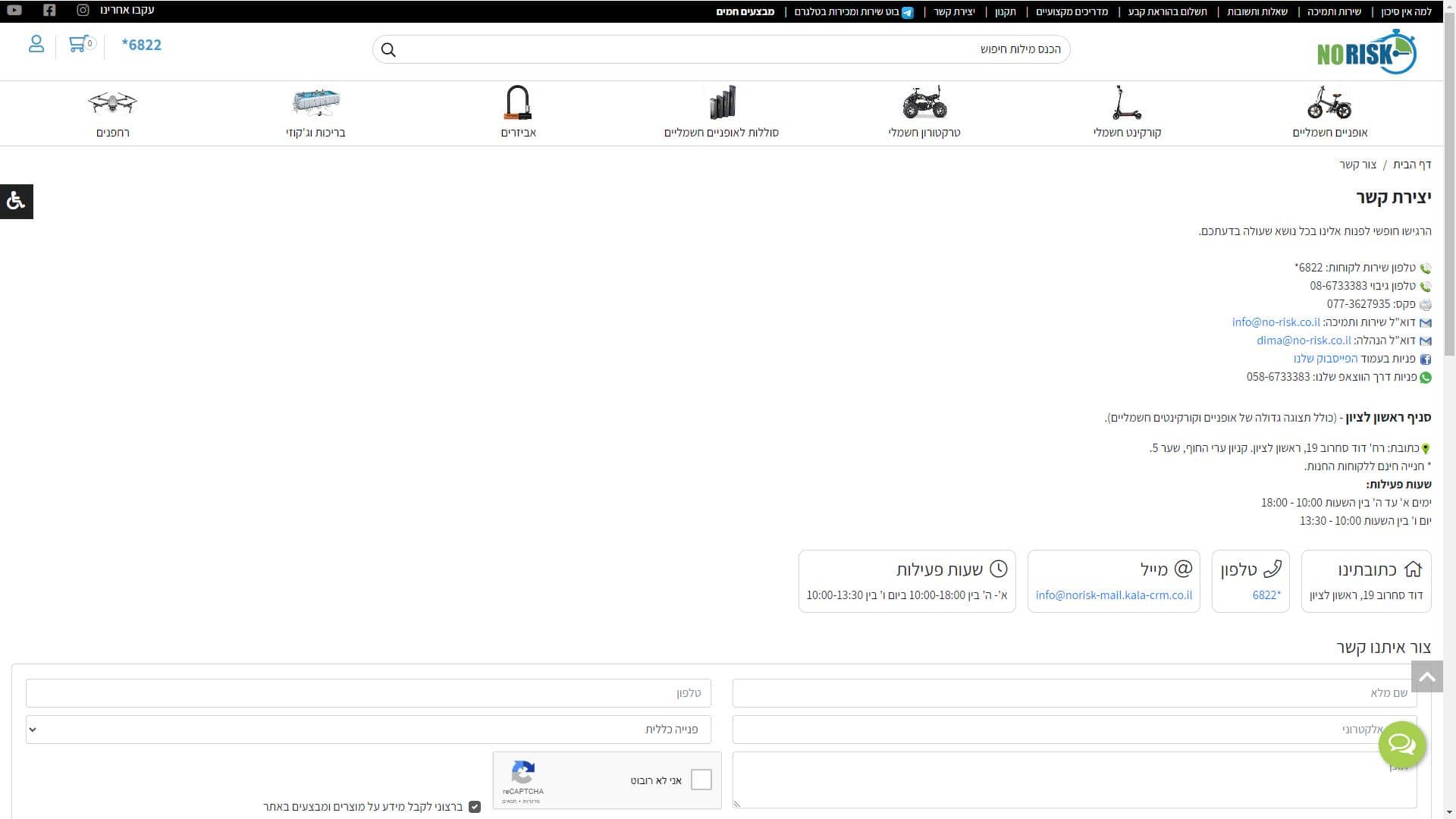Open the 'רחפנים' drones category

pyautogui.click(x=112, y=112)
